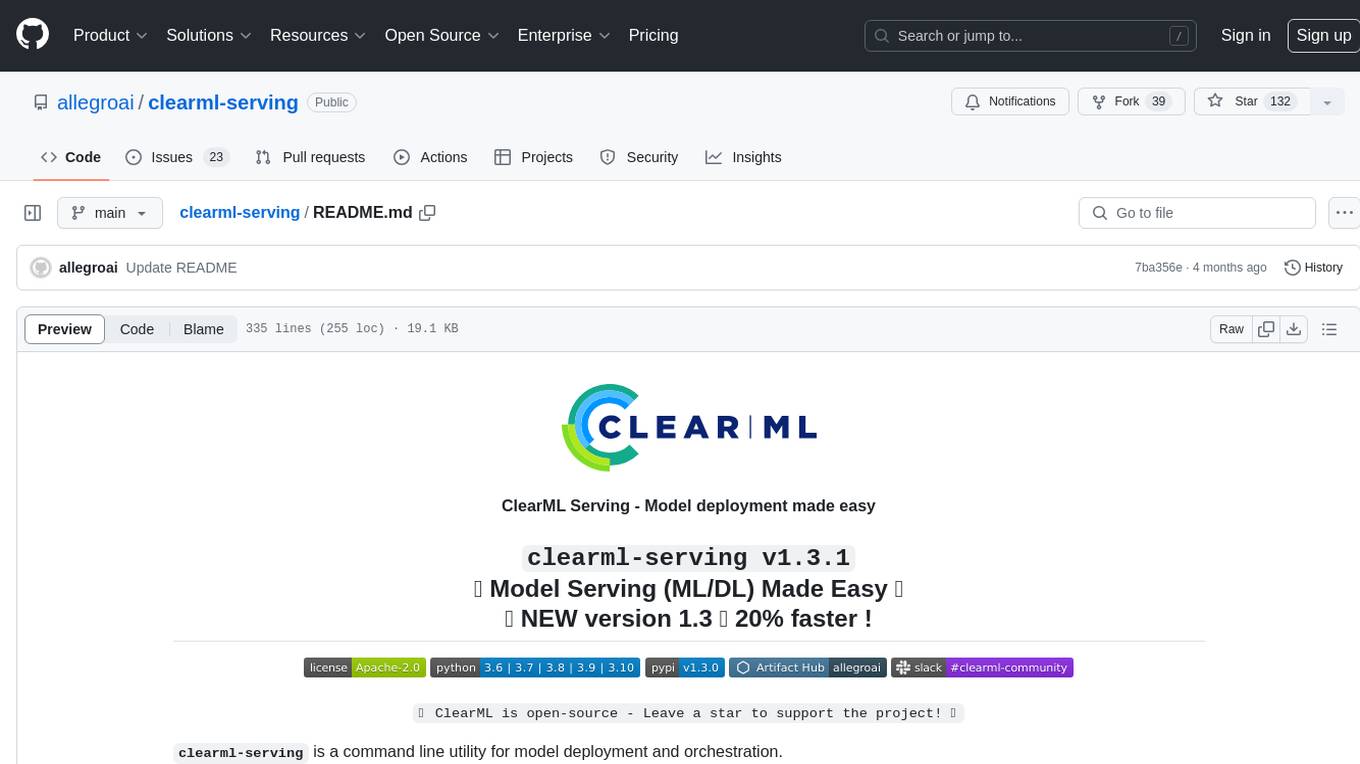Click the clearml-serving v1.3.1 heading
This screenshot has width=1360, height=764.
click(689, 557)
